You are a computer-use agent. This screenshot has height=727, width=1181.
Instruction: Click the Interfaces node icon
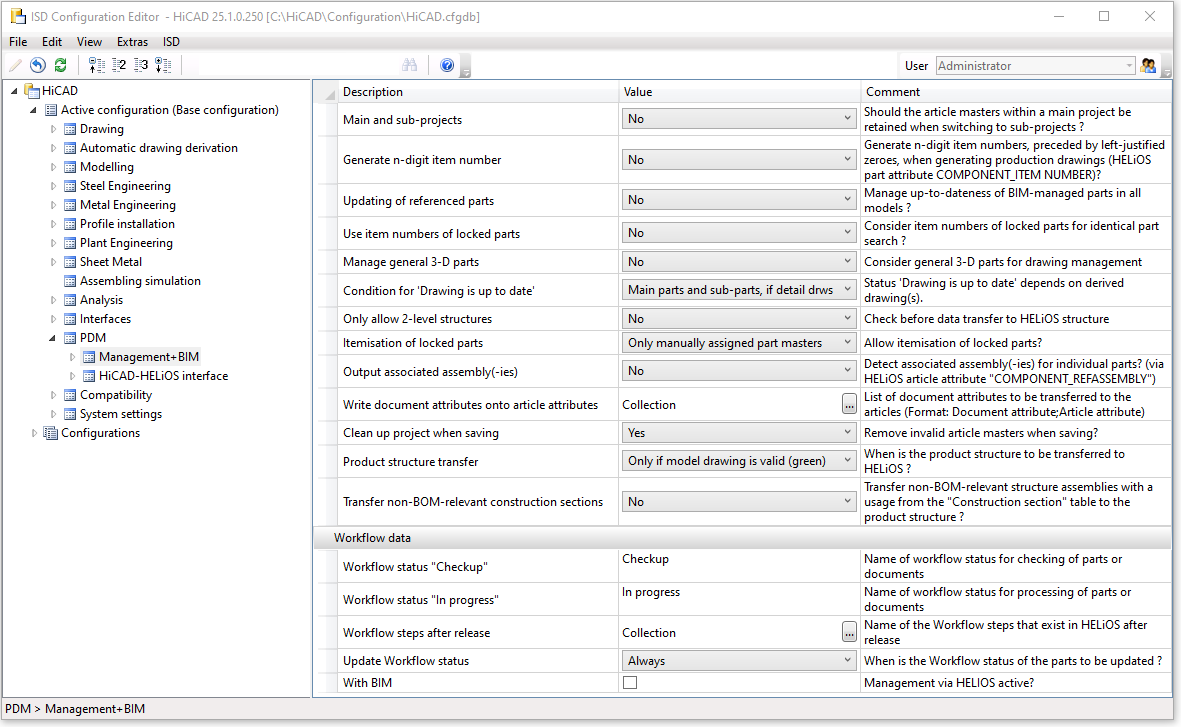pos(70,319)
